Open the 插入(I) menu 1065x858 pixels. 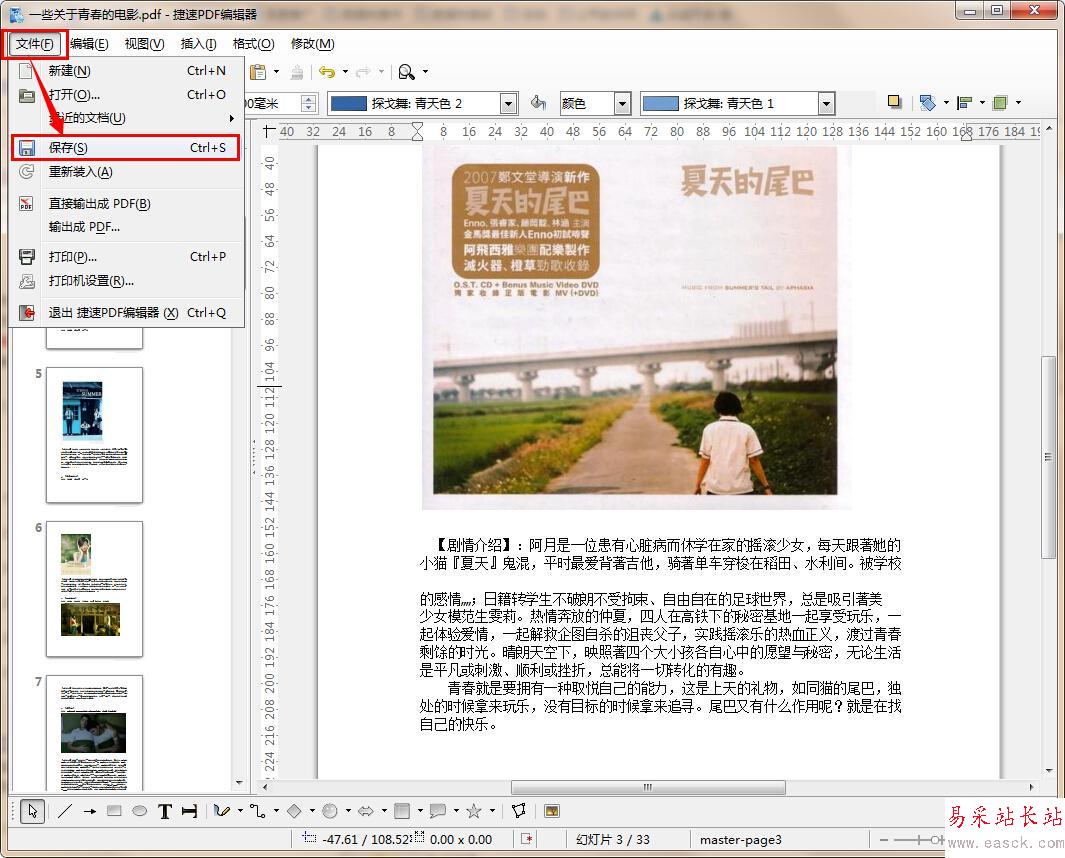pos(198,44)
